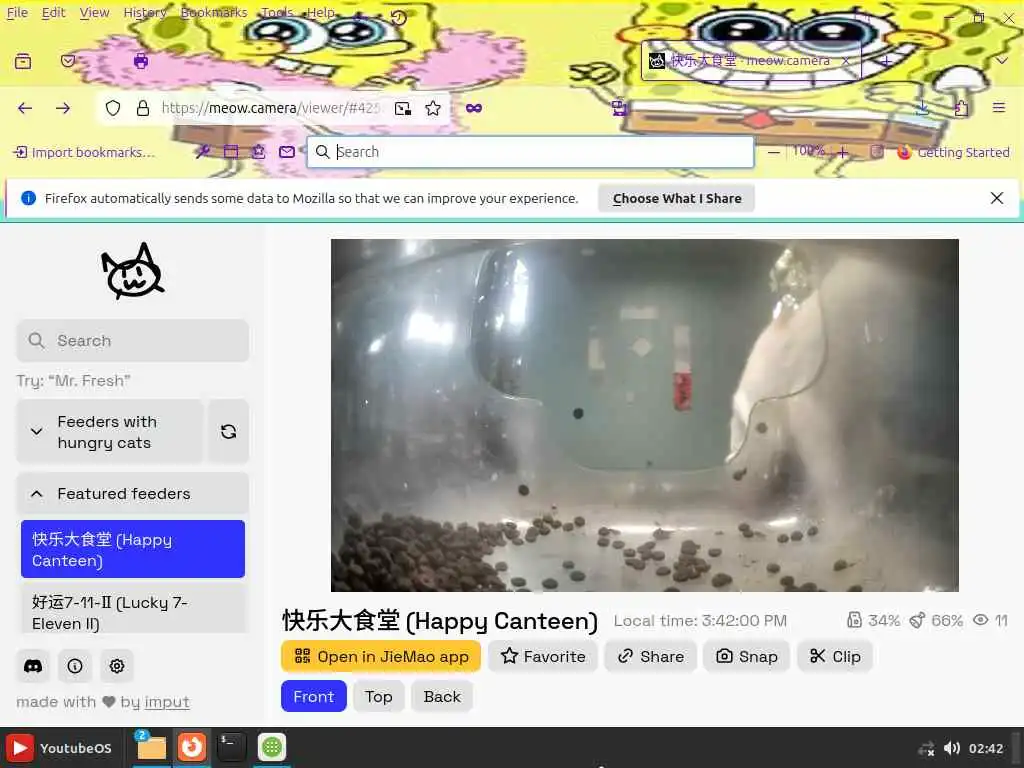Open the History menu
1024x768 pixels.
point(145,12)
